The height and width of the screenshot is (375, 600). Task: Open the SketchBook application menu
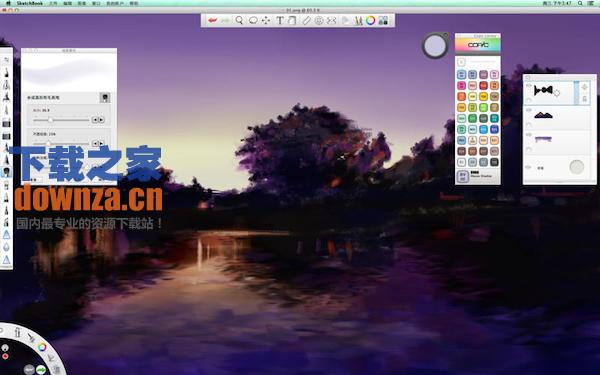[29, 3]
